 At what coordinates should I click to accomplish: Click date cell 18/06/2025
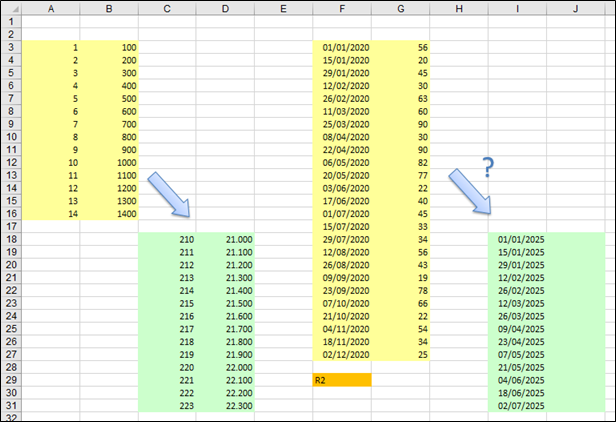(517, 393)
